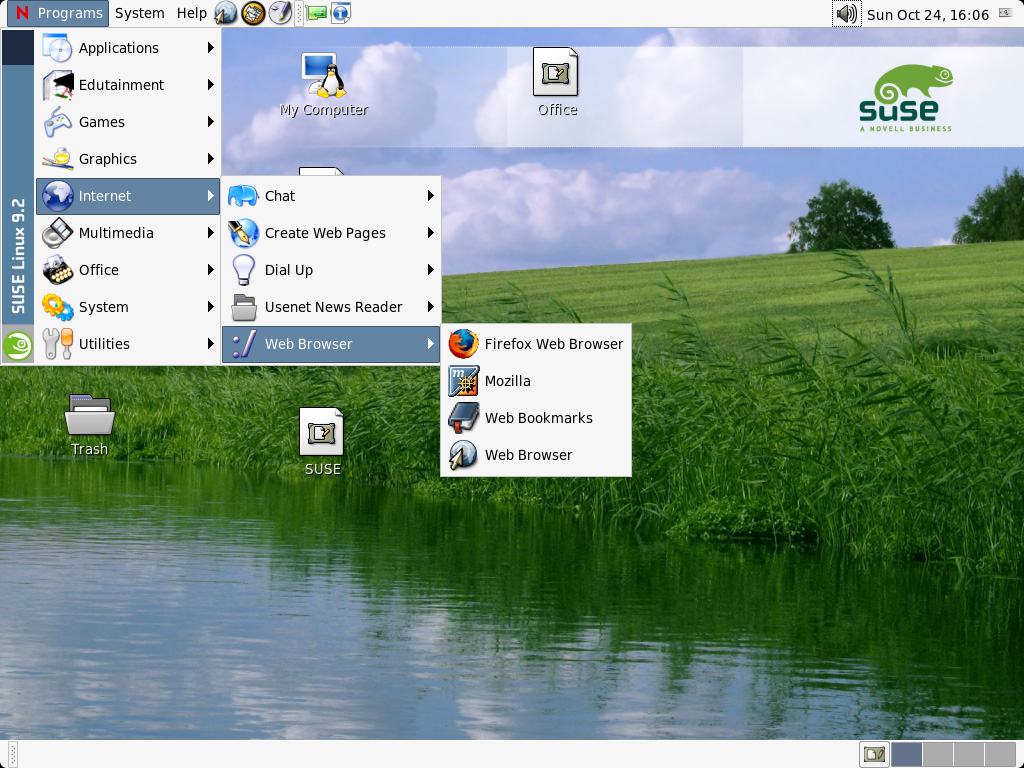
Task: Click the "Office" label in Programs menu
Action: click(x=99, y=270)
